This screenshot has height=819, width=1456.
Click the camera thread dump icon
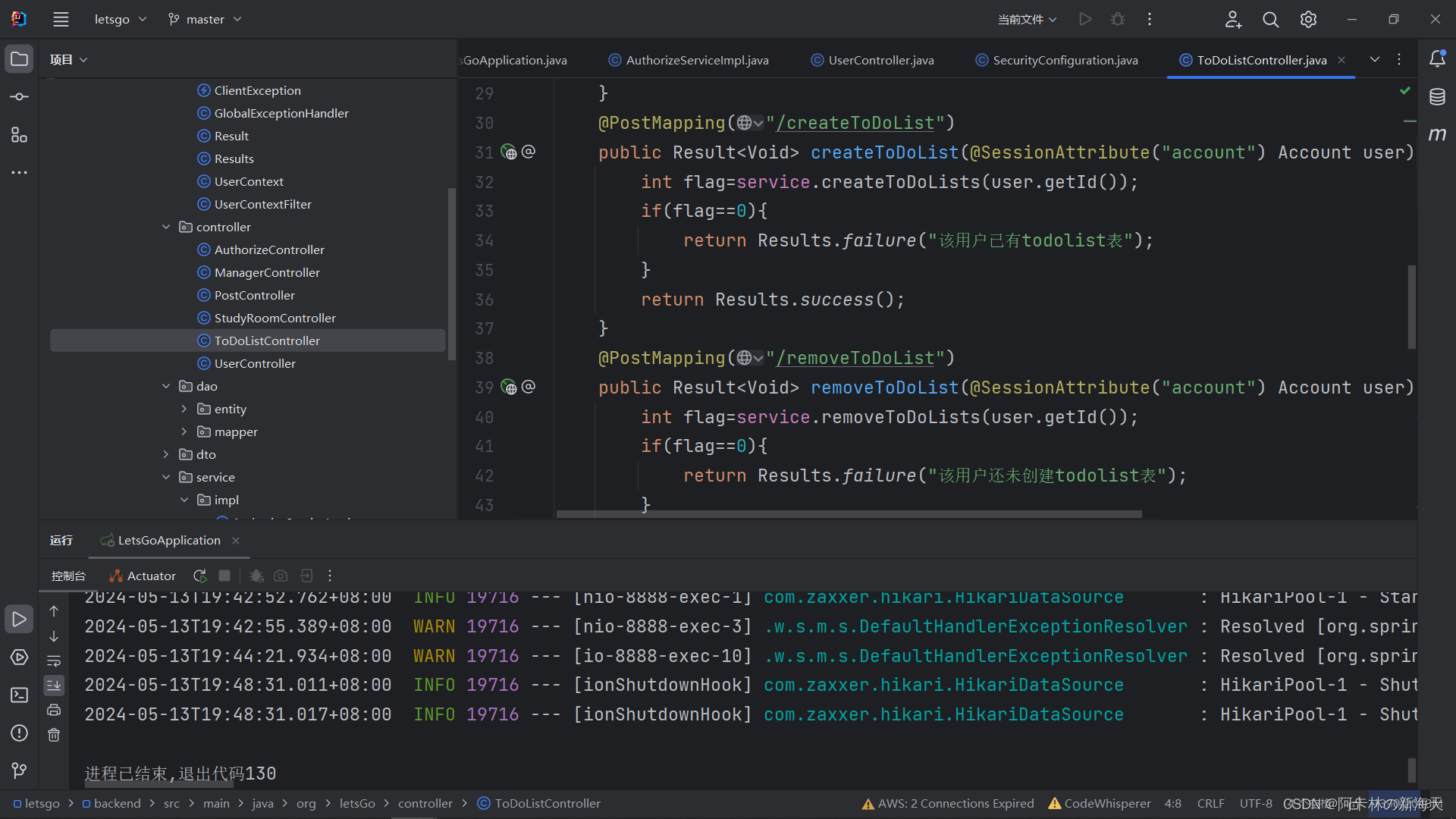(x=281, y=576)
